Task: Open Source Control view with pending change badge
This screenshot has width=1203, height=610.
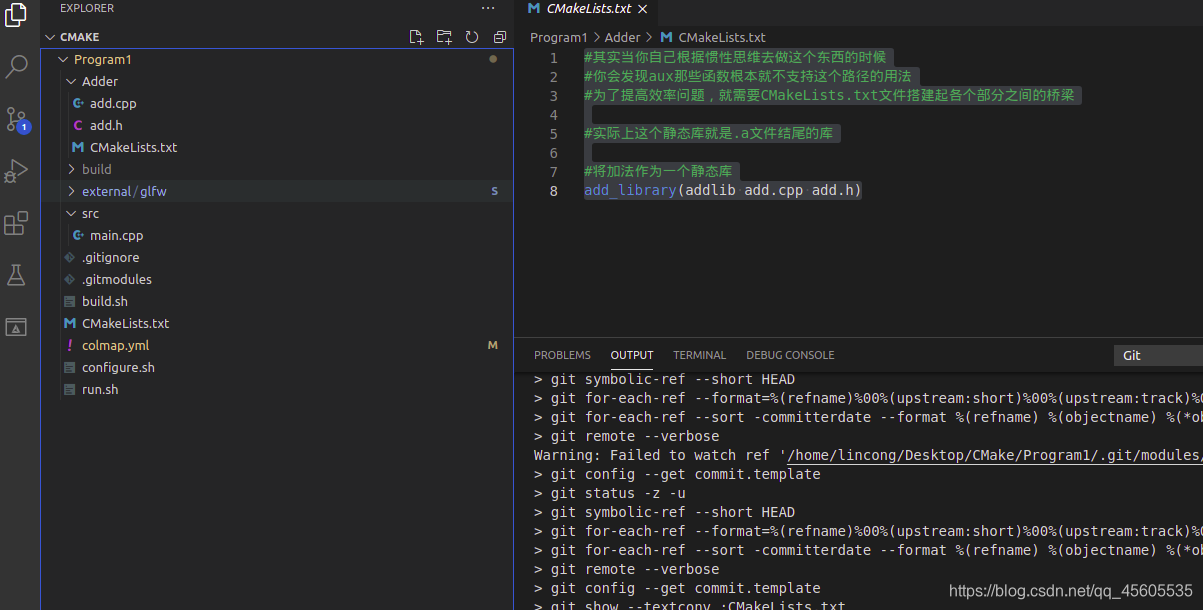Action: 16,119
